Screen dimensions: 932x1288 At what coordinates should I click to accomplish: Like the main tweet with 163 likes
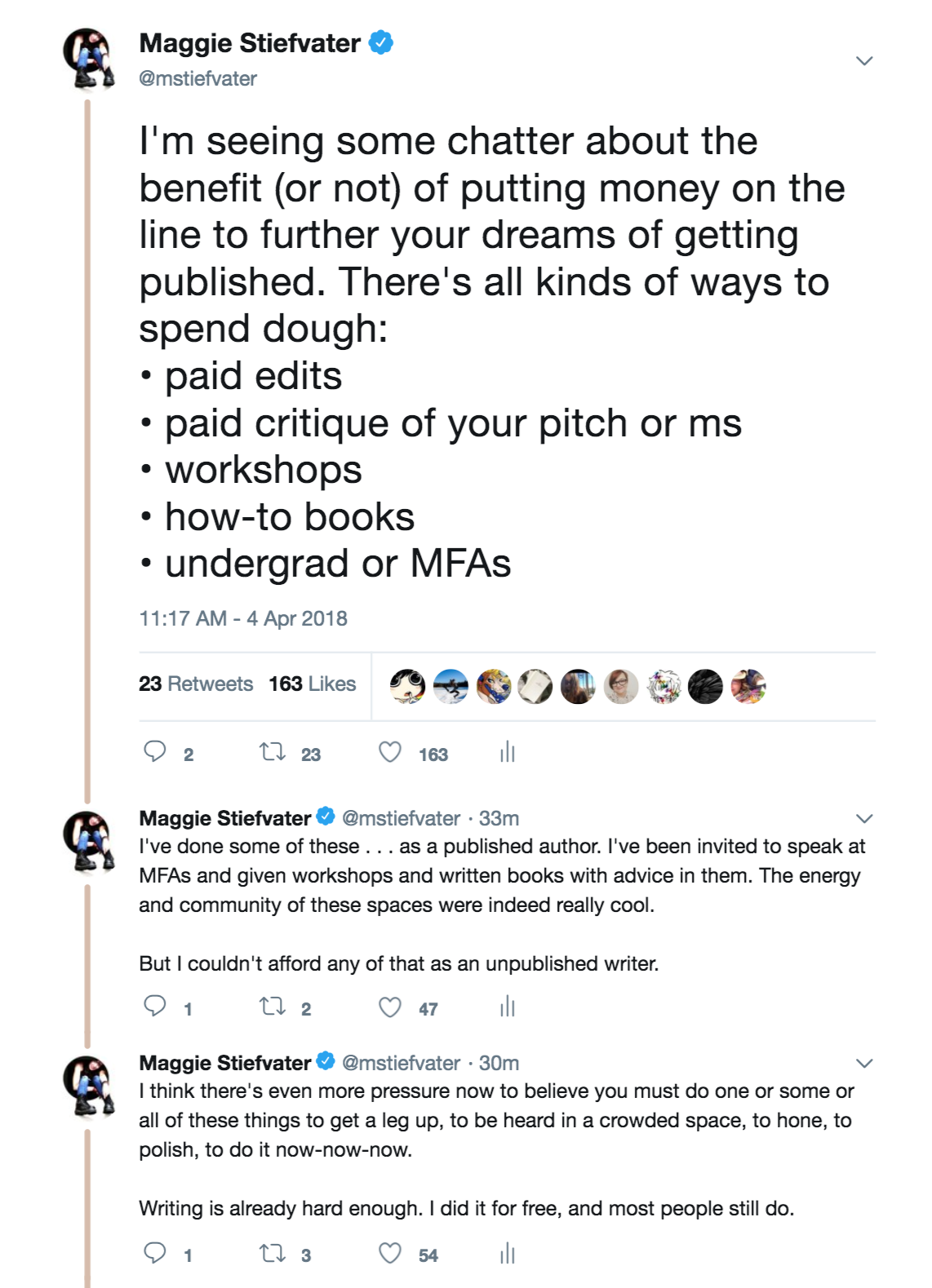(x=390, y=751)
